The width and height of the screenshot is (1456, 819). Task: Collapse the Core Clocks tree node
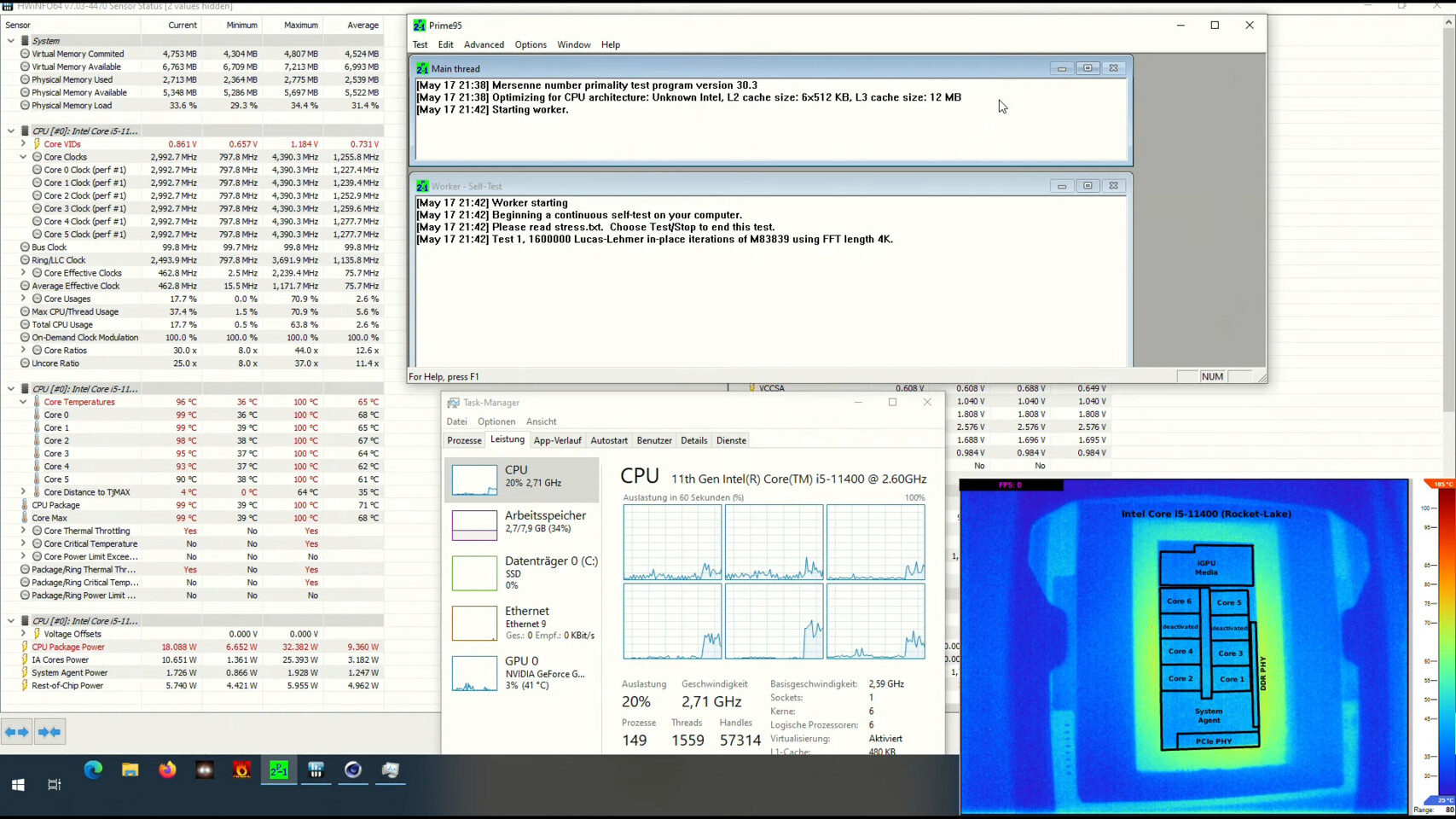(23, 157)
